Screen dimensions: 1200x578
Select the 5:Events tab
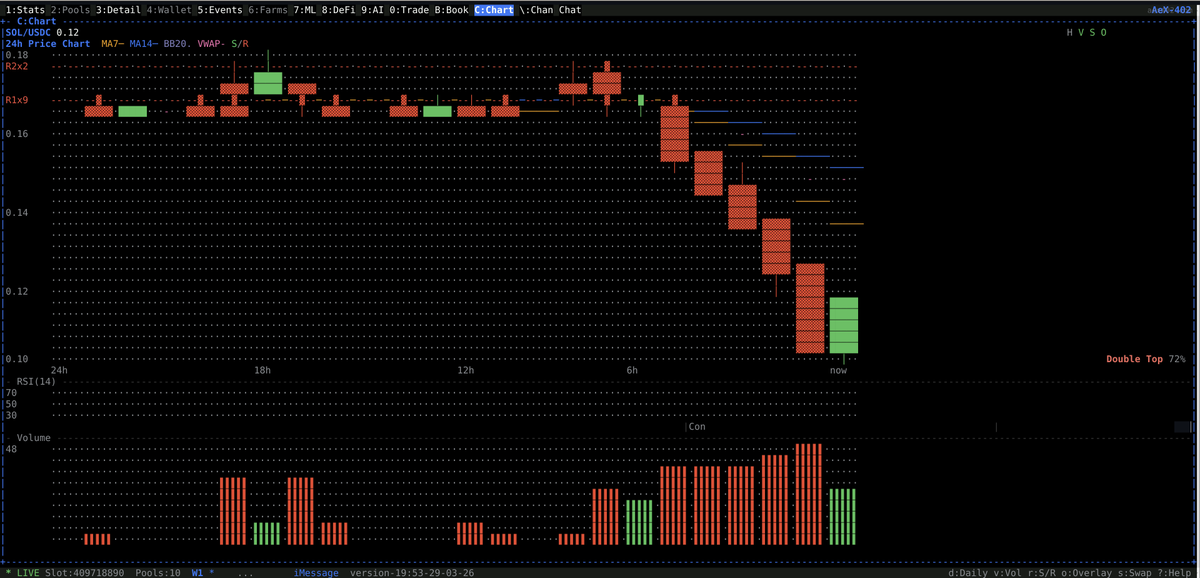(x=220, y=10)
